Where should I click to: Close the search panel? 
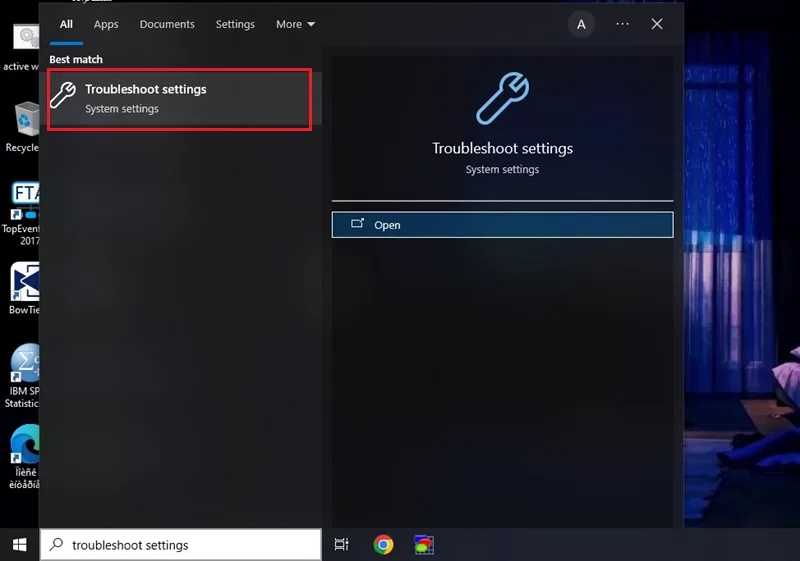click(657, 24)
